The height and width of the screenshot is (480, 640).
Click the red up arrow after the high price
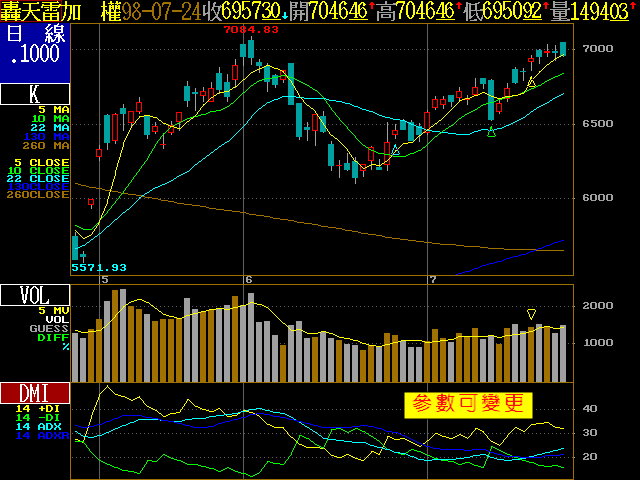click(x=457, y=10)
